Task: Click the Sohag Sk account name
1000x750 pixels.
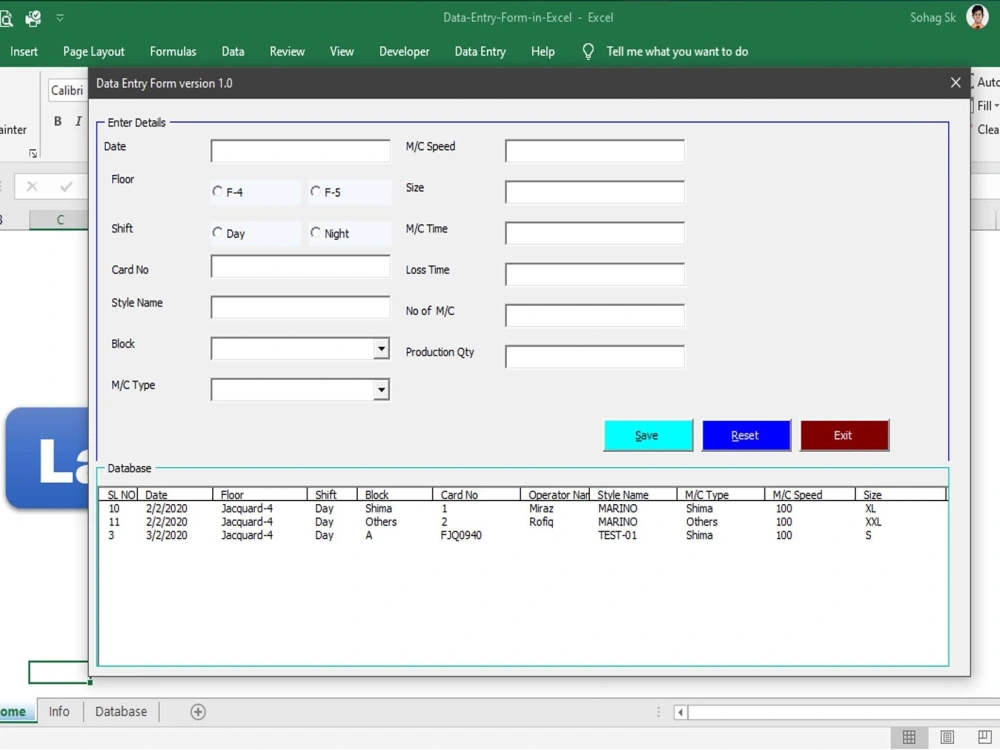Action: click(x=932, y=18)
